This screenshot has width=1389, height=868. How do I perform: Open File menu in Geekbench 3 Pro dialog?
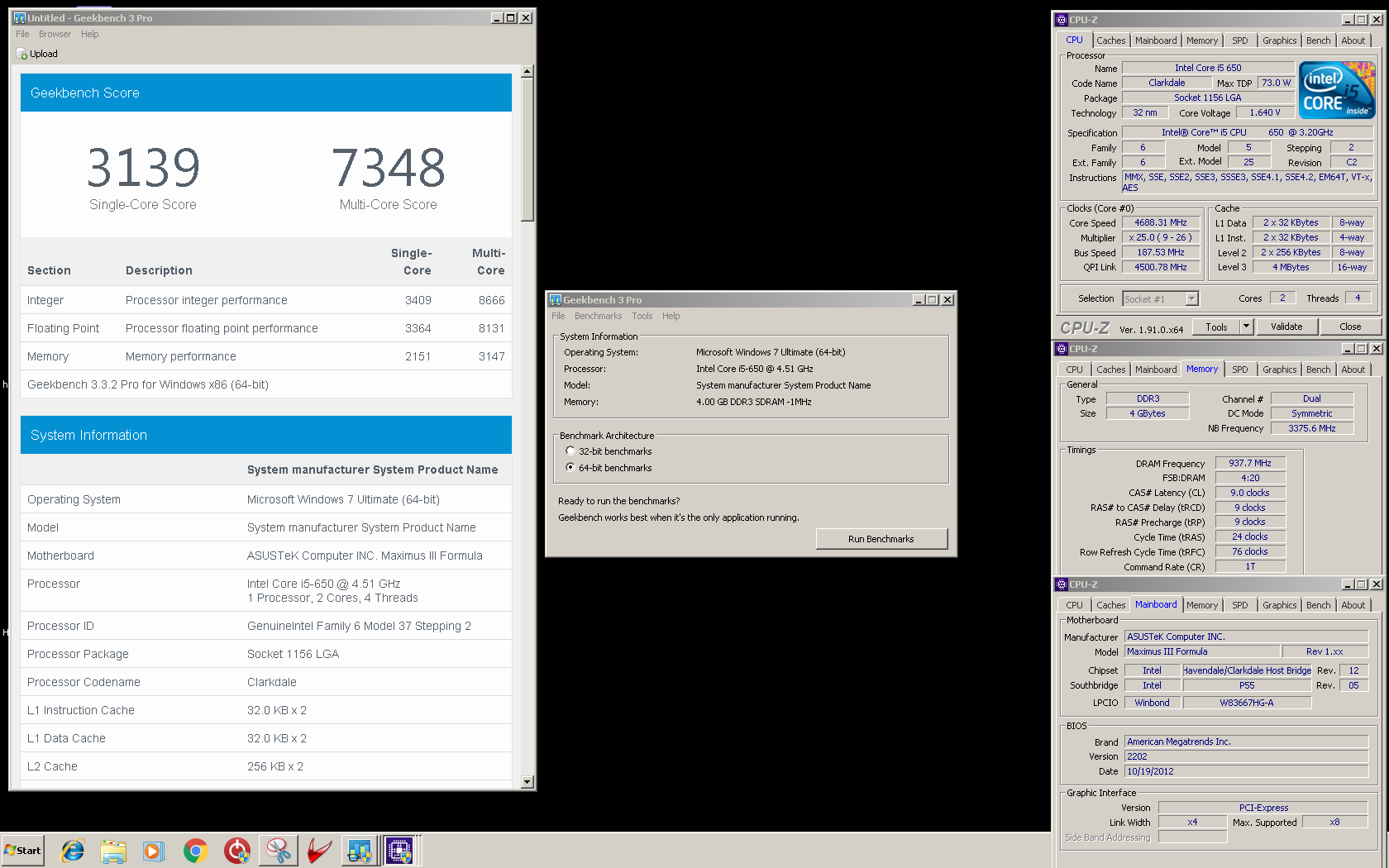(558, 316)
